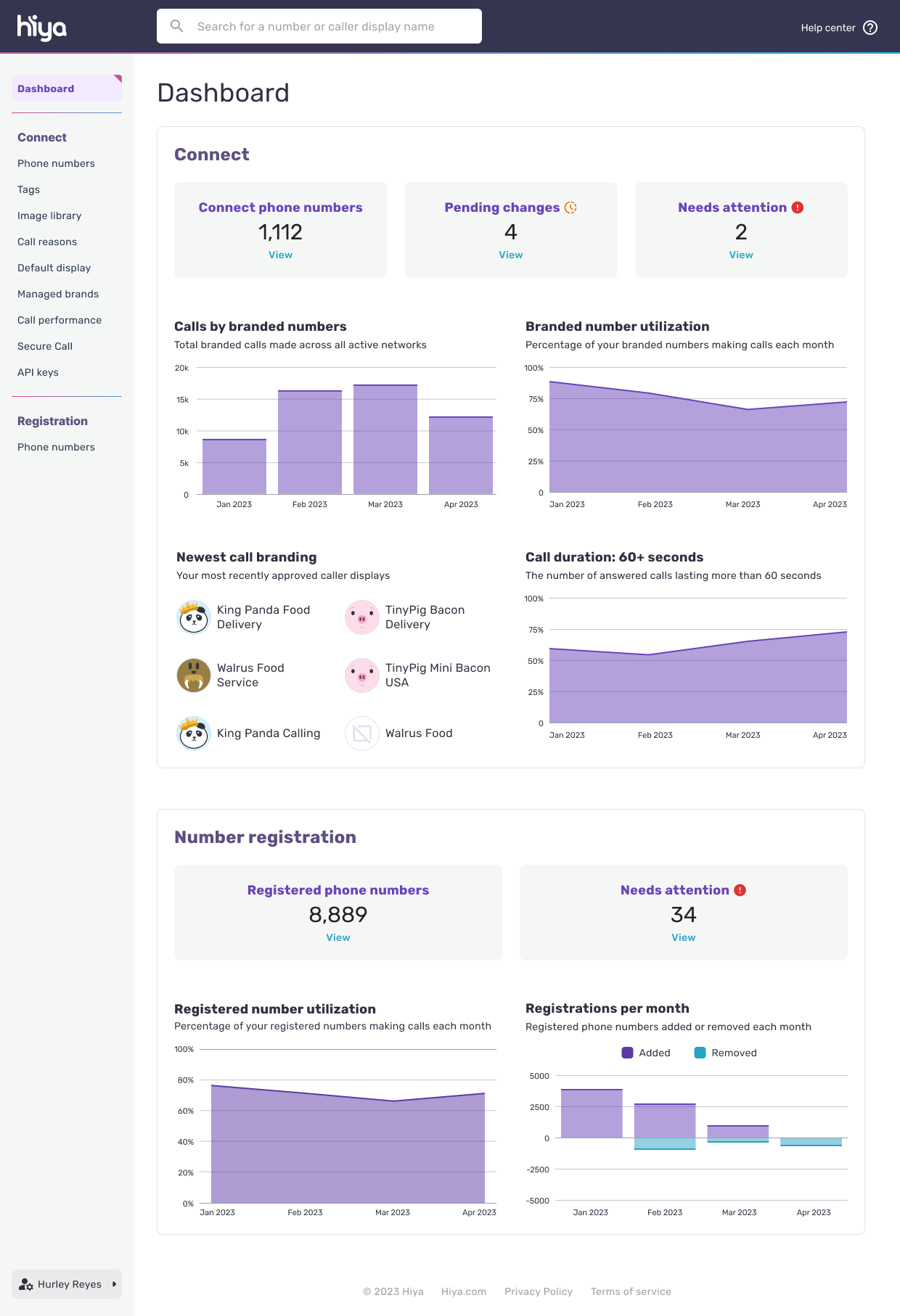Click the search magnifier icon
The height and width of the screenshot is (1316, 900).
pos(176,26)
